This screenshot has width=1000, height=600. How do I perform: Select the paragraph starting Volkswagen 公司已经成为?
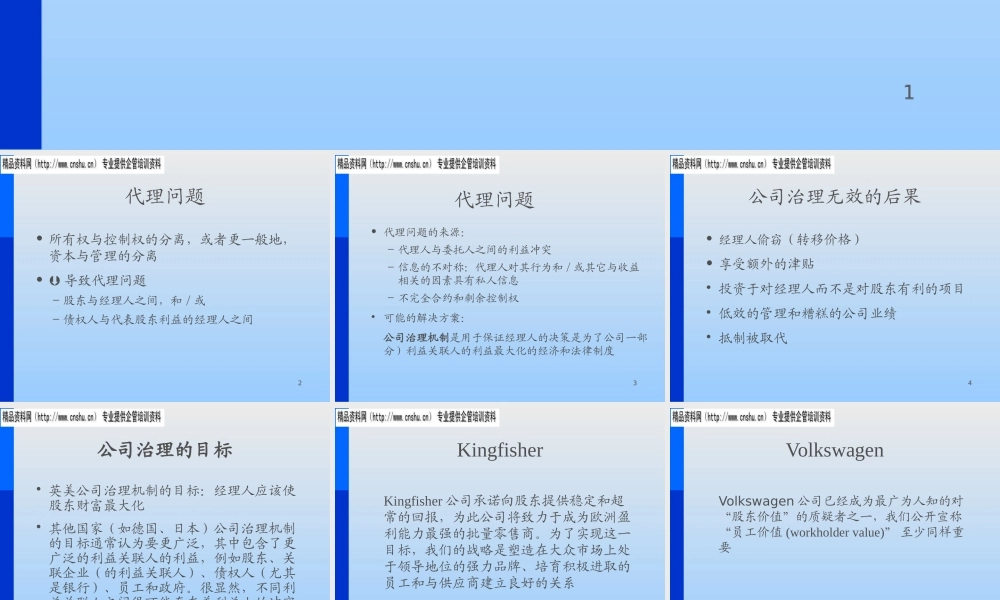[841, 524]
